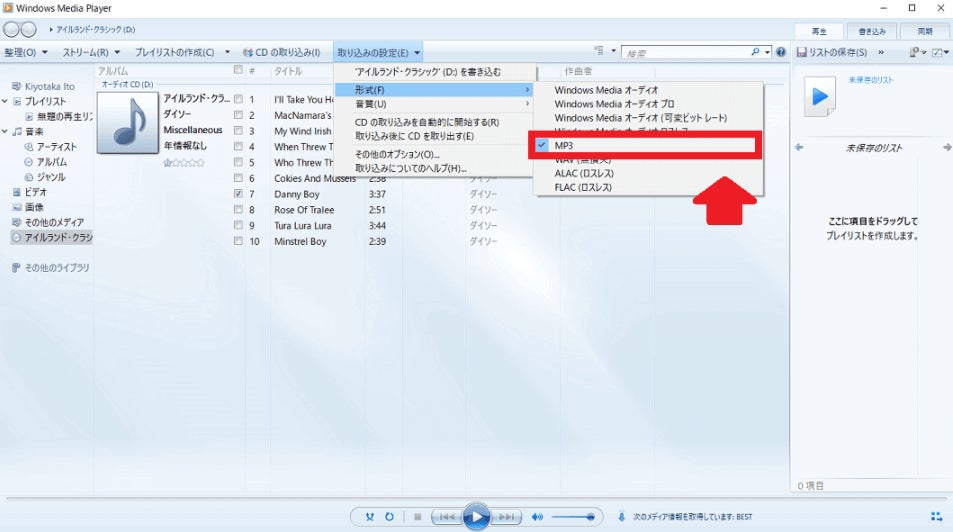Check track 2 checkbox
This screenshot has width=953, height=532.
click(238, 115)
